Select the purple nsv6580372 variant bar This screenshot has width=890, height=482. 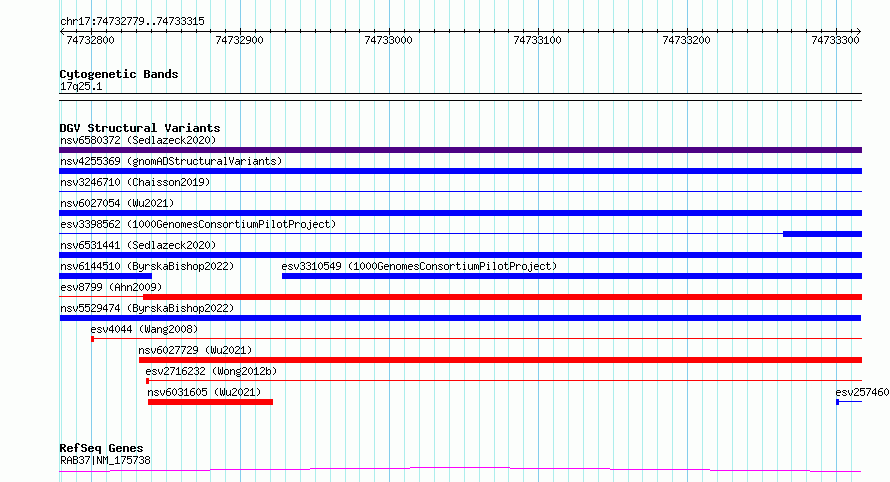point(460,150)
